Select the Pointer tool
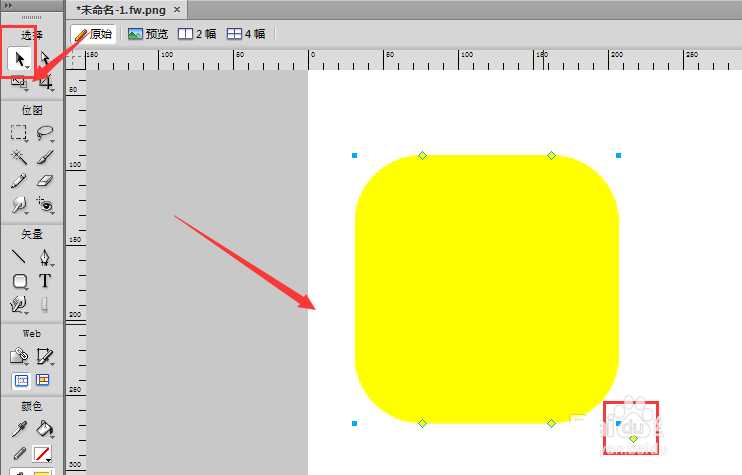Viewport: 742px width, 475px height. pyautogui.click(x=19, y=59)
